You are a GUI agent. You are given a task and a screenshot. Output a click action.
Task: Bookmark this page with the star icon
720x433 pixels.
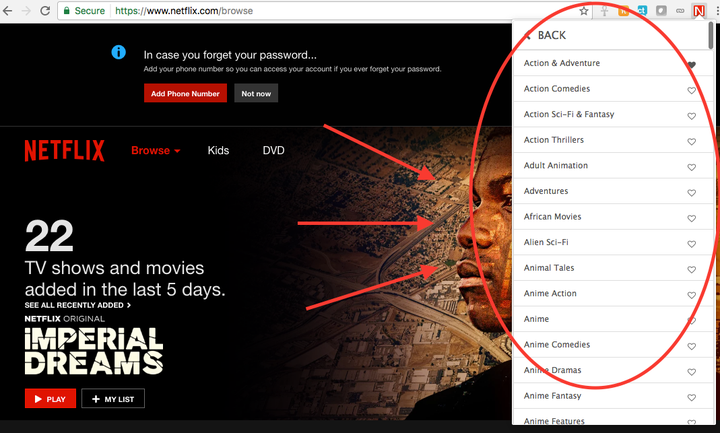click(584, 11)
